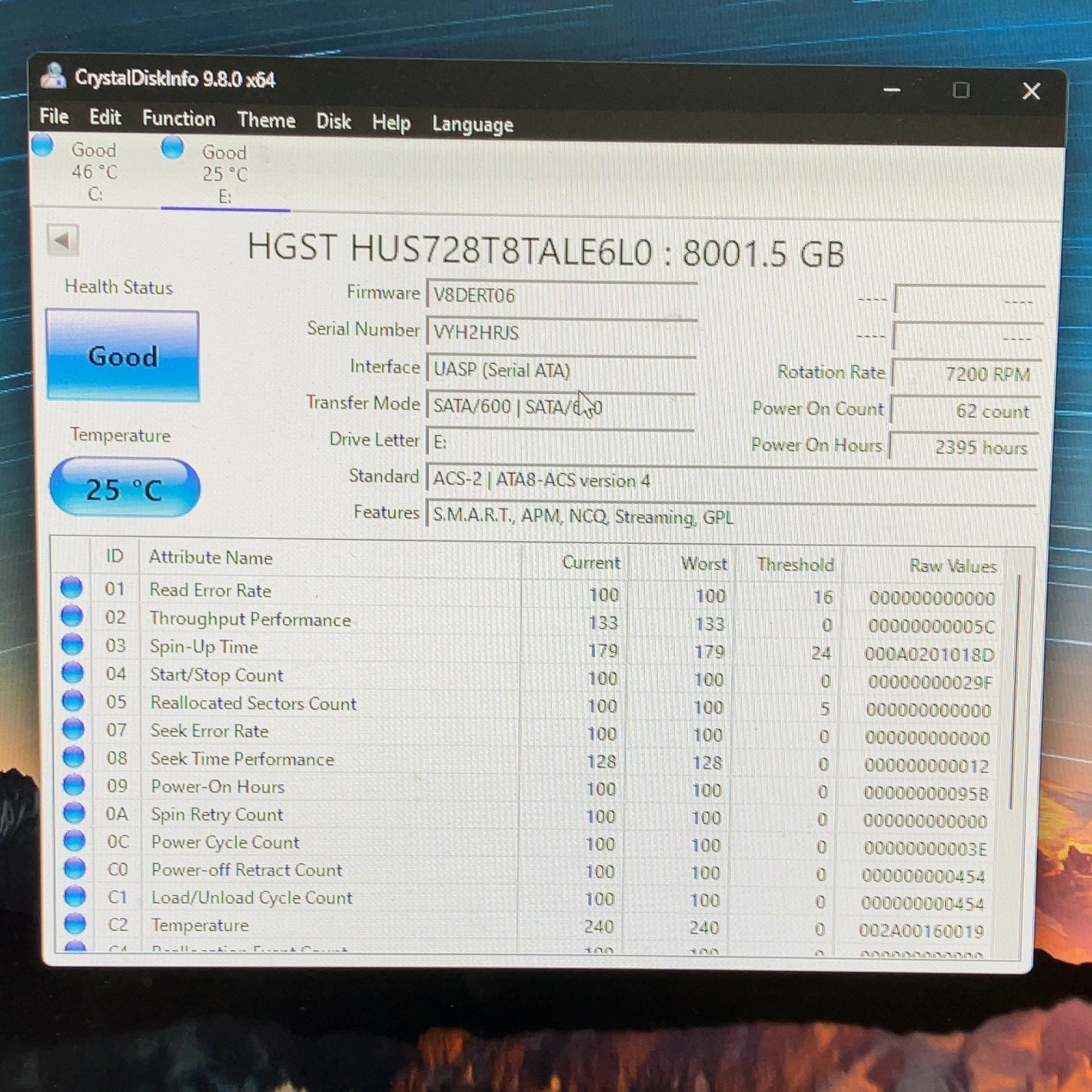Click the Throughput Performance status orb
Image resolution: width=1092 pixels, height=1092 pixels.
click(71, 616)
